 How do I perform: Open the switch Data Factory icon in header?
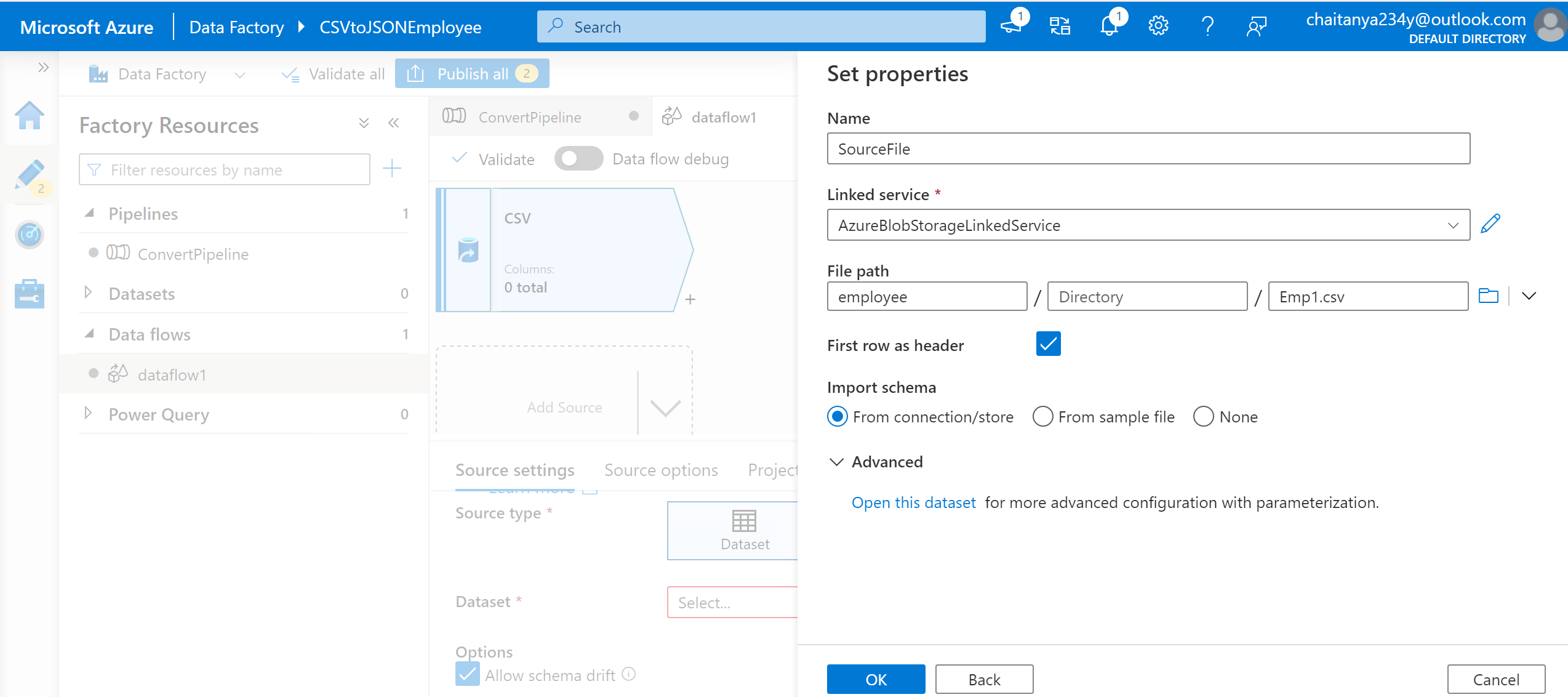coord(1060,26)
